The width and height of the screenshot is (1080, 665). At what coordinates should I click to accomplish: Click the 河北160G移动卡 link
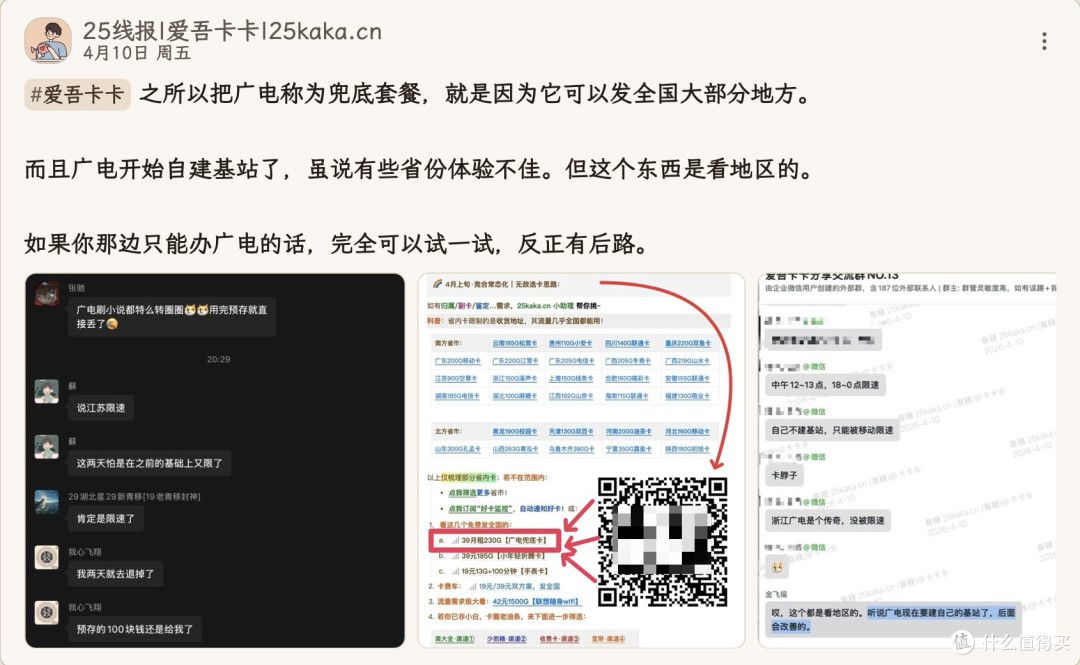click(x=687, y=431)
